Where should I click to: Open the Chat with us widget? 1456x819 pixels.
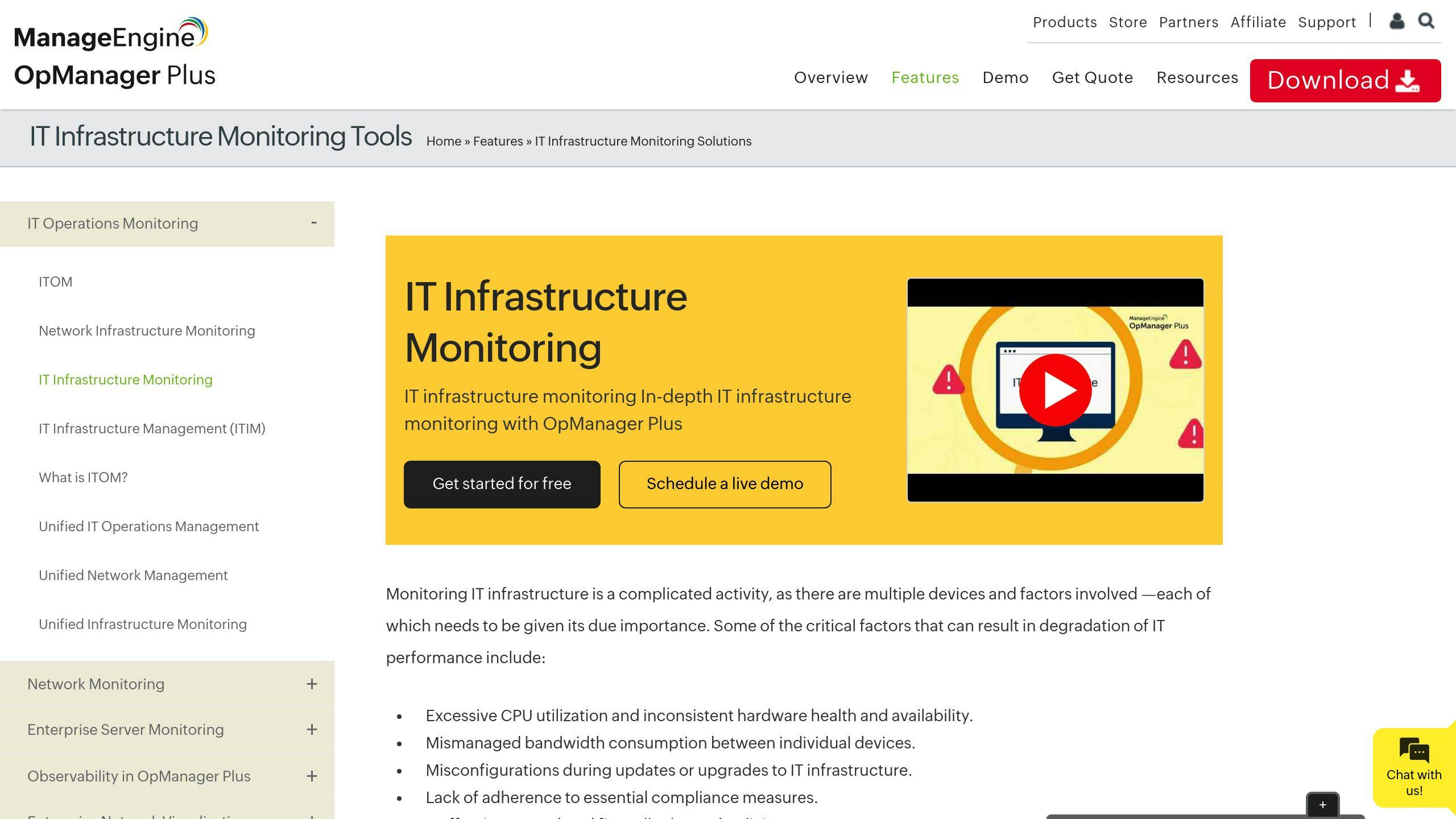pyautogui.click(x=1414, y=767)
